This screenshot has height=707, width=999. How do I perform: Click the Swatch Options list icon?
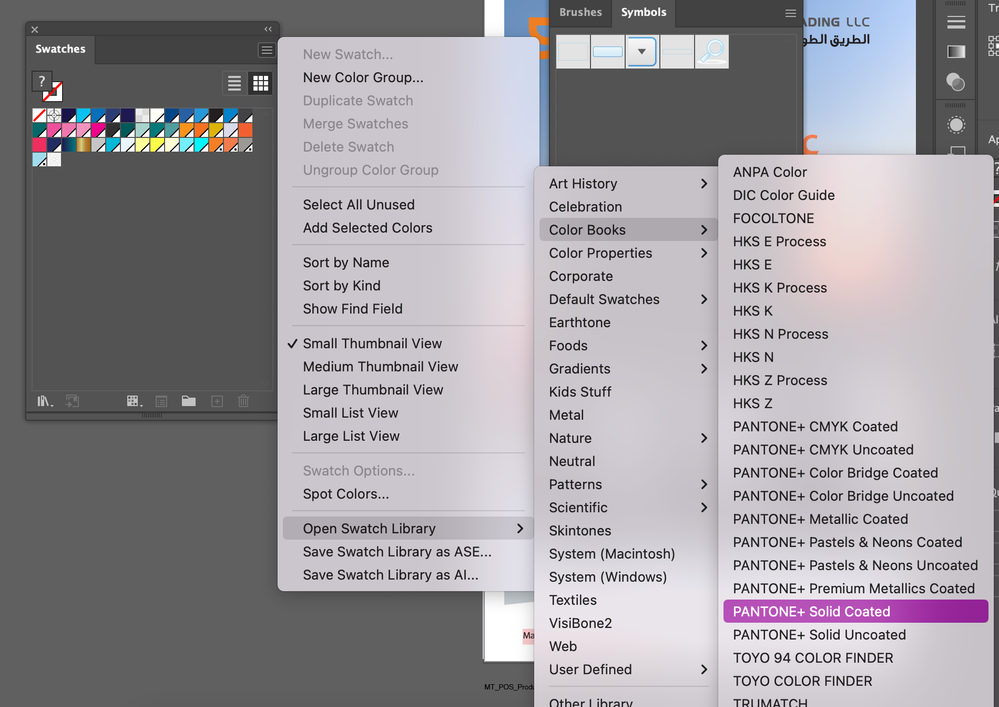[161, 401]
